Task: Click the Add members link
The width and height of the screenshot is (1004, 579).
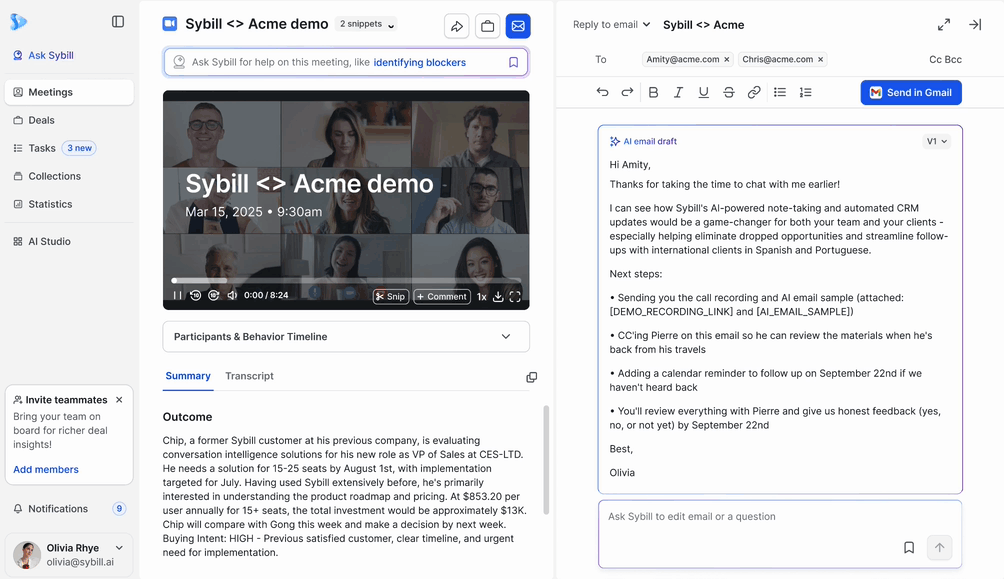Action: (x=46, y=469)
